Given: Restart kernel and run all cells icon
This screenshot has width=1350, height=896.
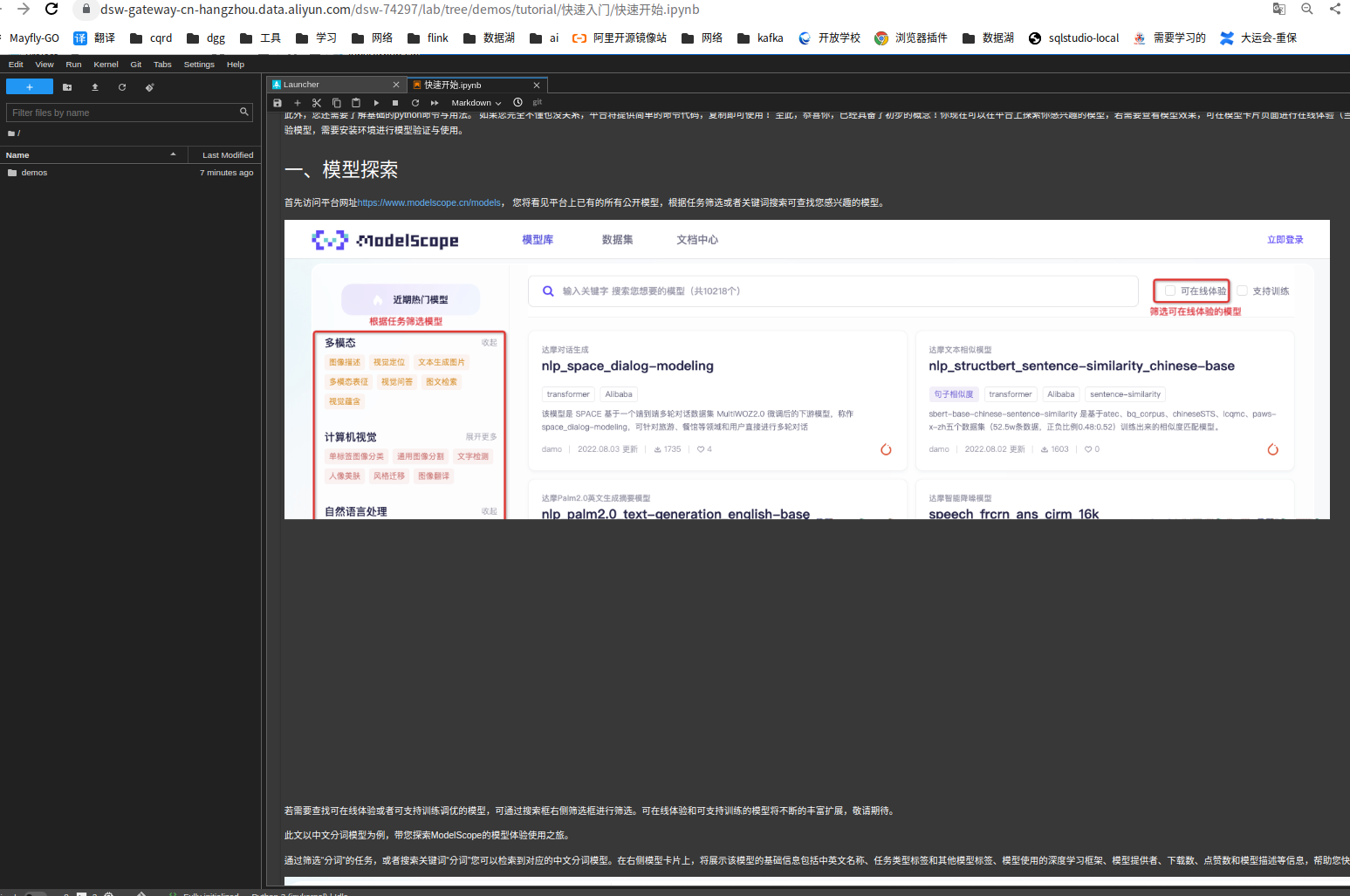Looking at the screenshot, I should pos(435,102).
